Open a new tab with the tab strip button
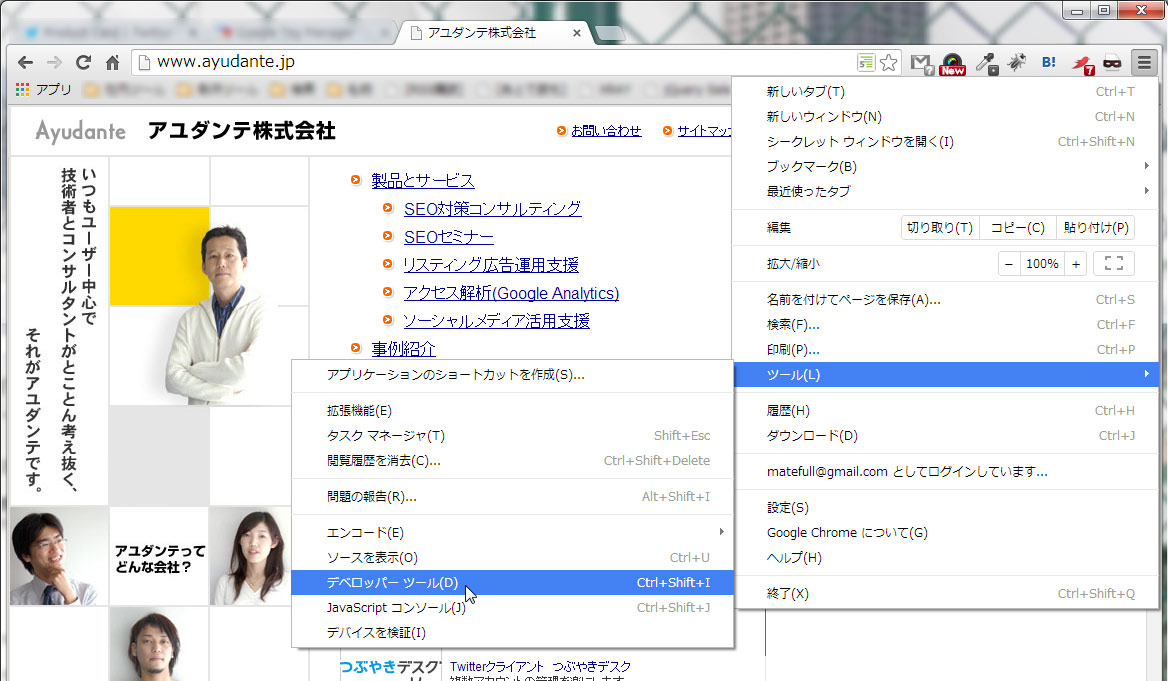1168x681 pixels. click(x=610, y=33)
